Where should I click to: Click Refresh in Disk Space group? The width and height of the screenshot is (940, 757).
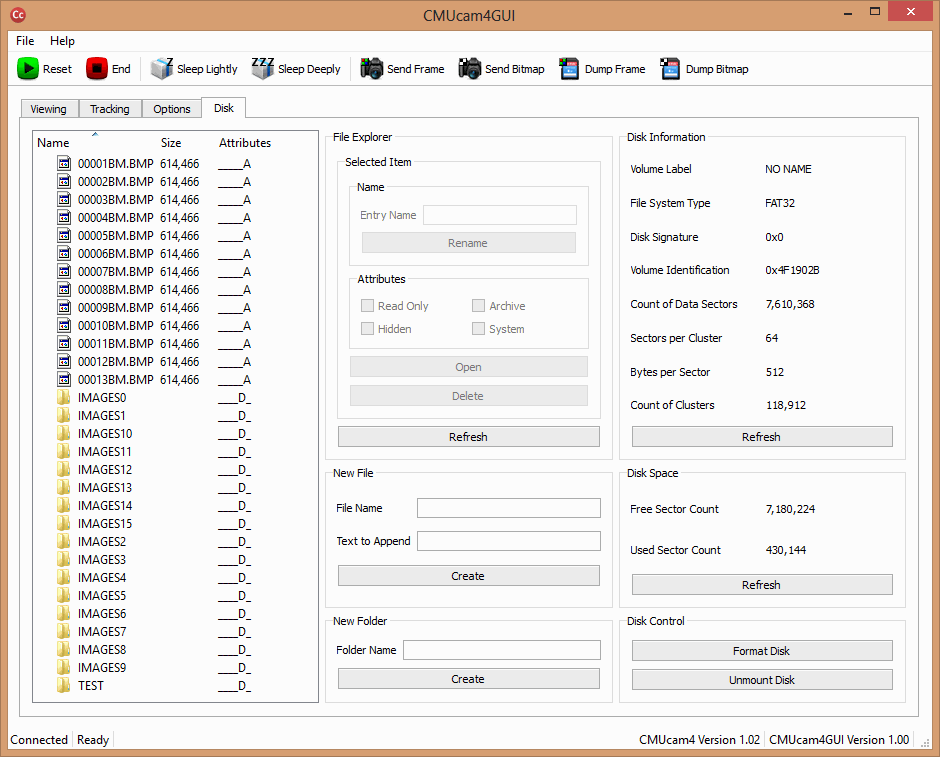click(762, 584)
